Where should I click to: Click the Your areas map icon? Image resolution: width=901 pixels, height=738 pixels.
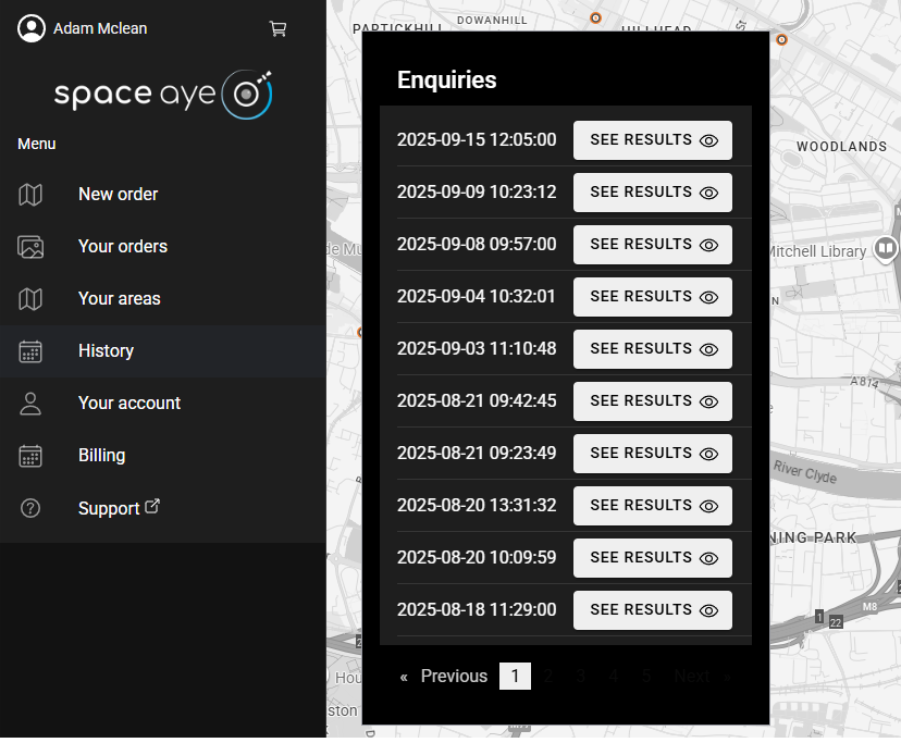point(31,298)
